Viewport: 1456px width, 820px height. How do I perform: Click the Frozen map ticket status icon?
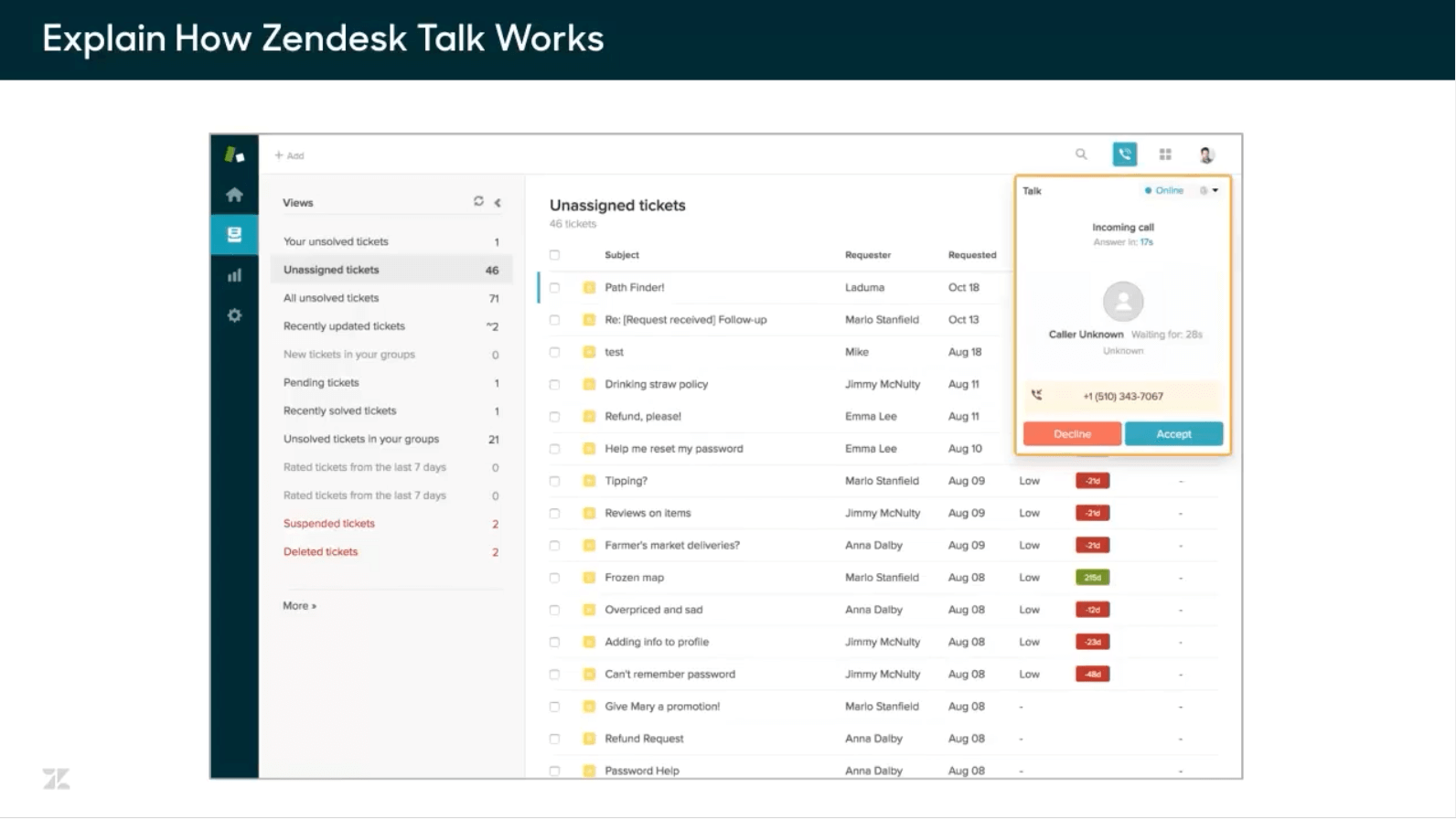[x=589, y=578]
